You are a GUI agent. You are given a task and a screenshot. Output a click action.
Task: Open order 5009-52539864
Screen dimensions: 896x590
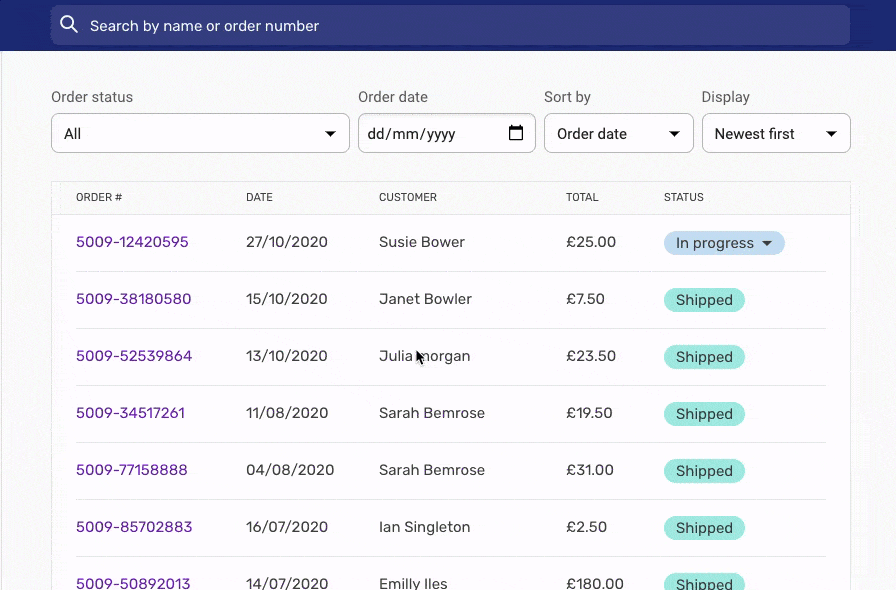click(133, 356)
